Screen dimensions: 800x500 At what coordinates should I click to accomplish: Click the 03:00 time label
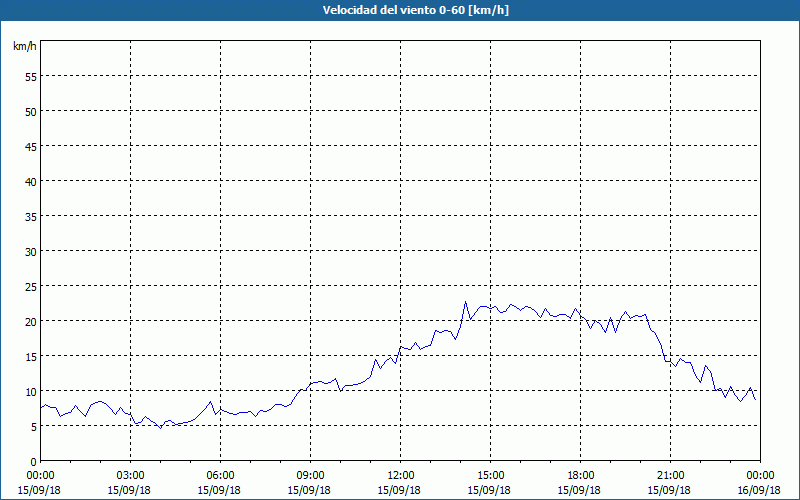tap(130, 475)
